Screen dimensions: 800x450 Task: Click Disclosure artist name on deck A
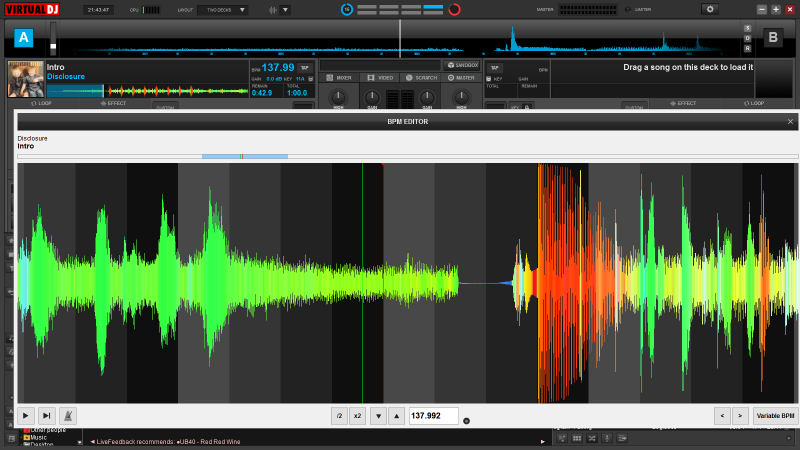tap(66, 77)
